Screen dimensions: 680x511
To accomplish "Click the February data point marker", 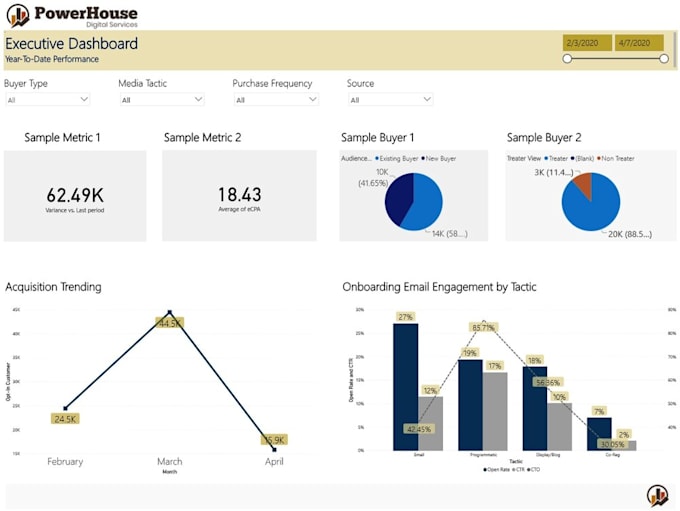I will [65, 408].
